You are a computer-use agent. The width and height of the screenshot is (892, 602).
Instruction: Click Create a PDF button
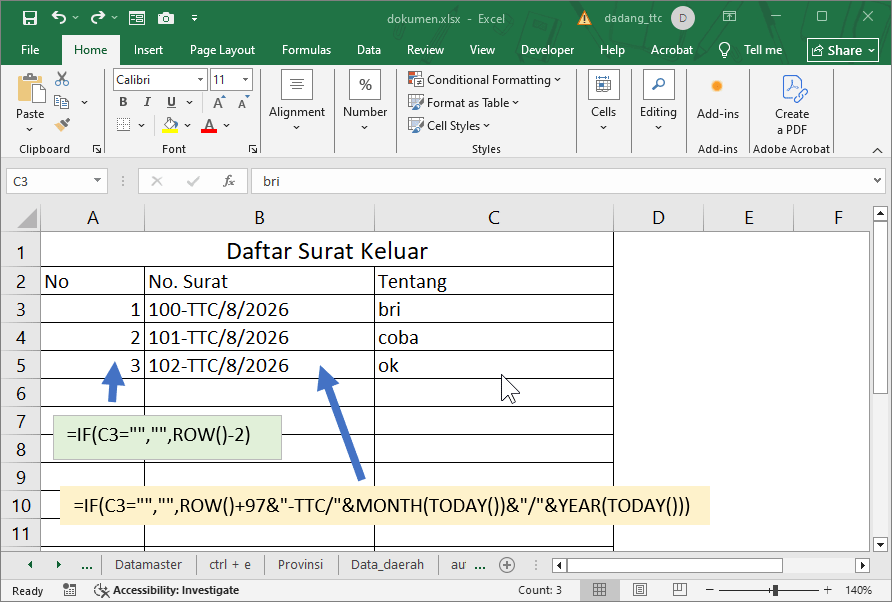pyautogui.click(x=792, y=105)
